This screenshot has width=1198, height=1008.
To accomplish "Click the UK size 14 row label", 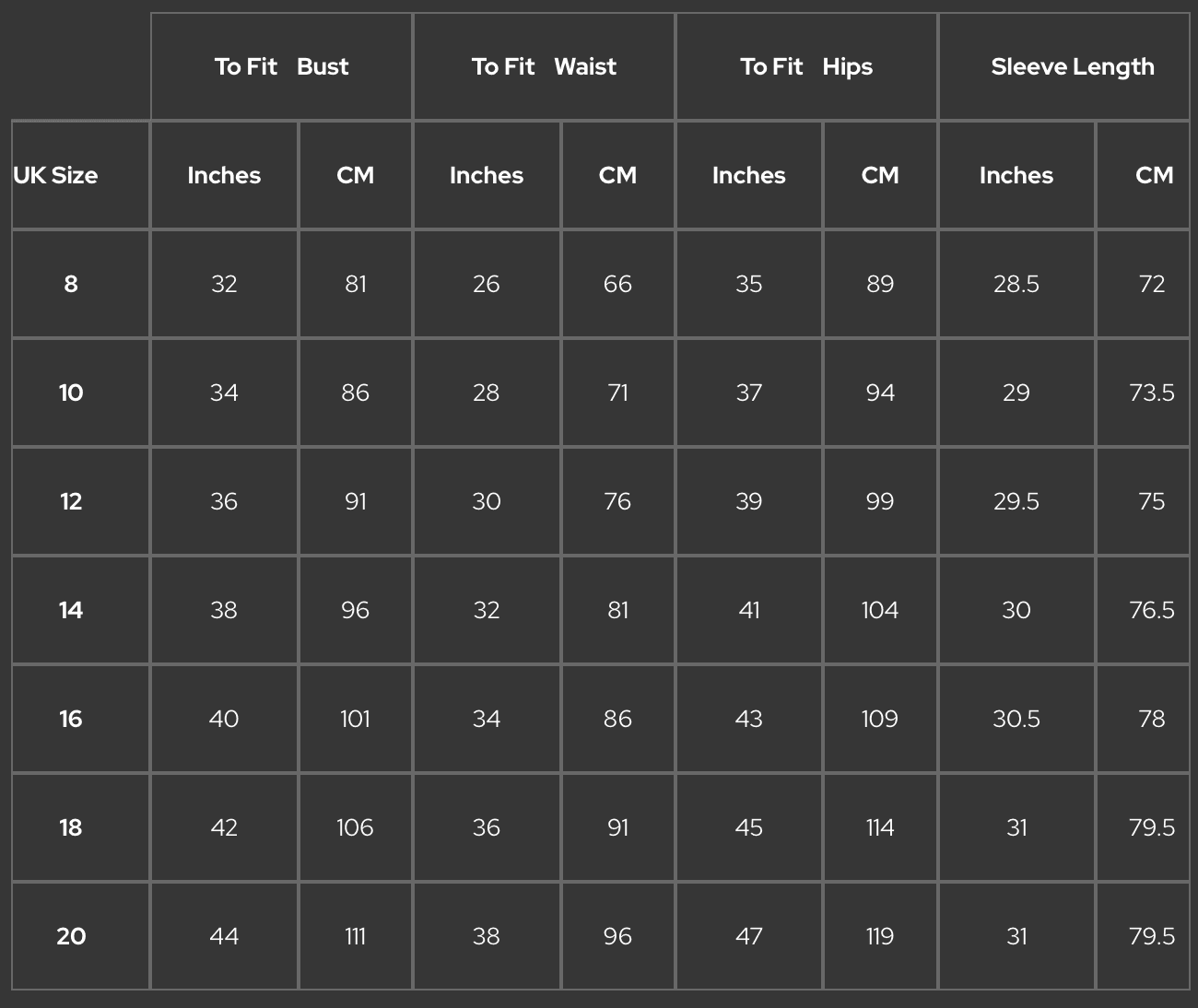I will click(x=71, y=610).
